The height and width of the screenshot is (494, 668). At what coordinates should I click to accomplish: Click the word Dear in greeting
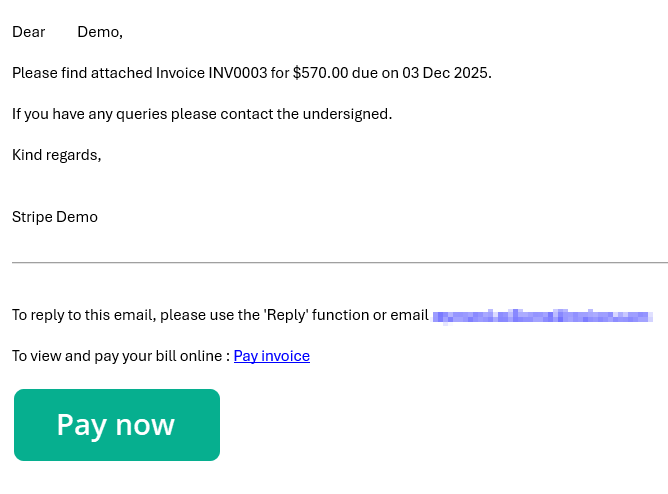pyautogui.click(x=29, y=32)
